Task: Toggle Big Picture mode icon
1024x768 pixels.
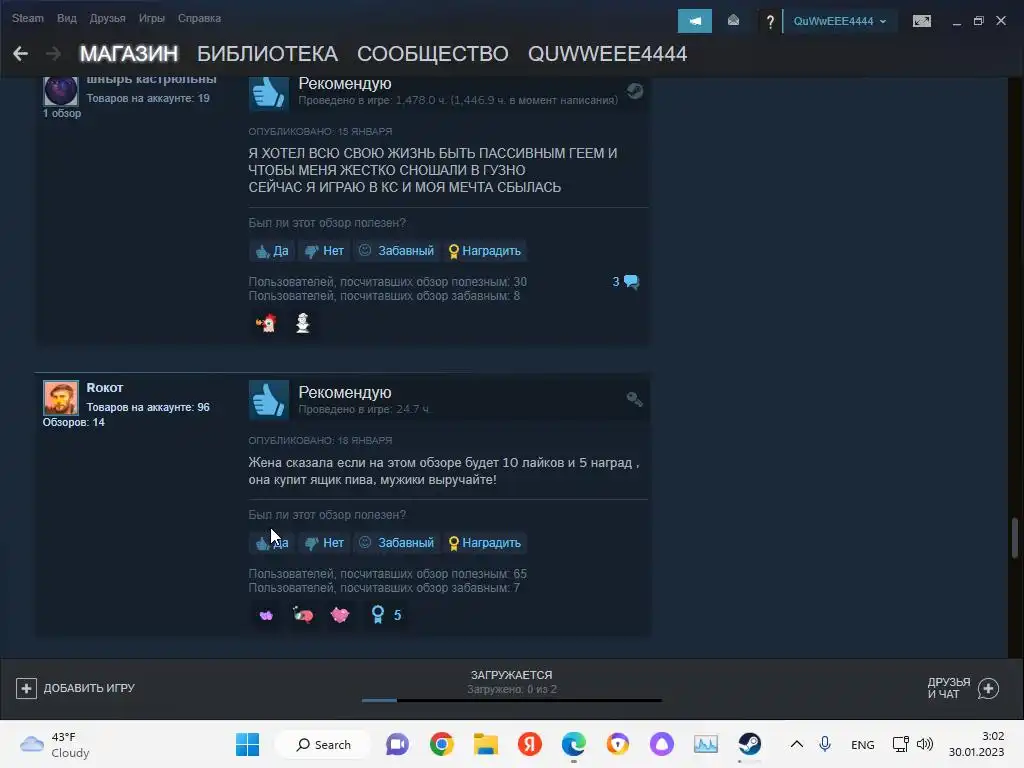Action: 921,21
